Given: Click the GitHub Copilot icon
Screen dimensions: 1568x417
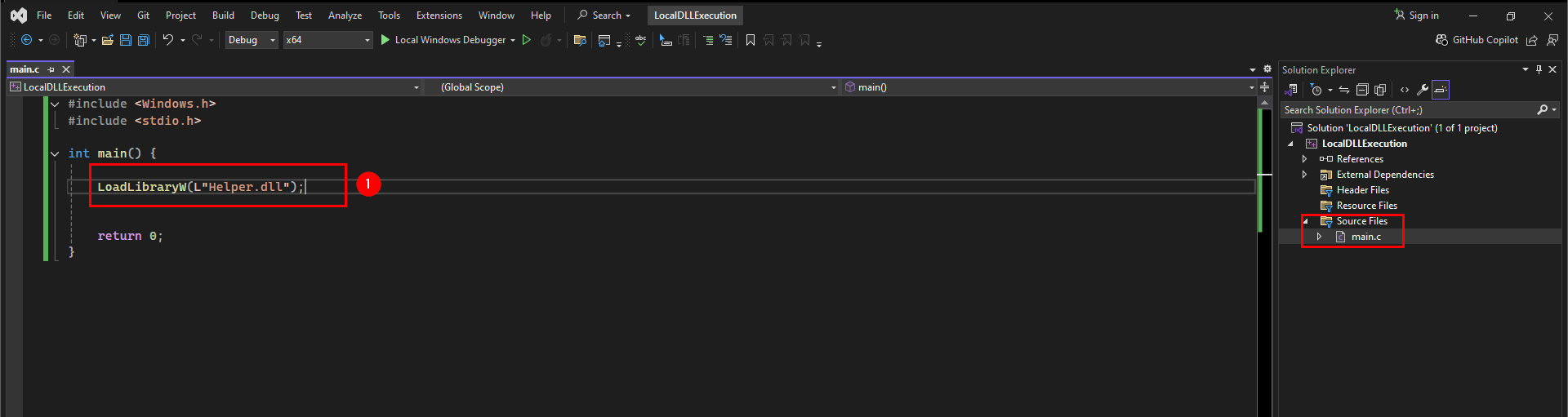Looking at the screenshot, I should click(1442, 40).
